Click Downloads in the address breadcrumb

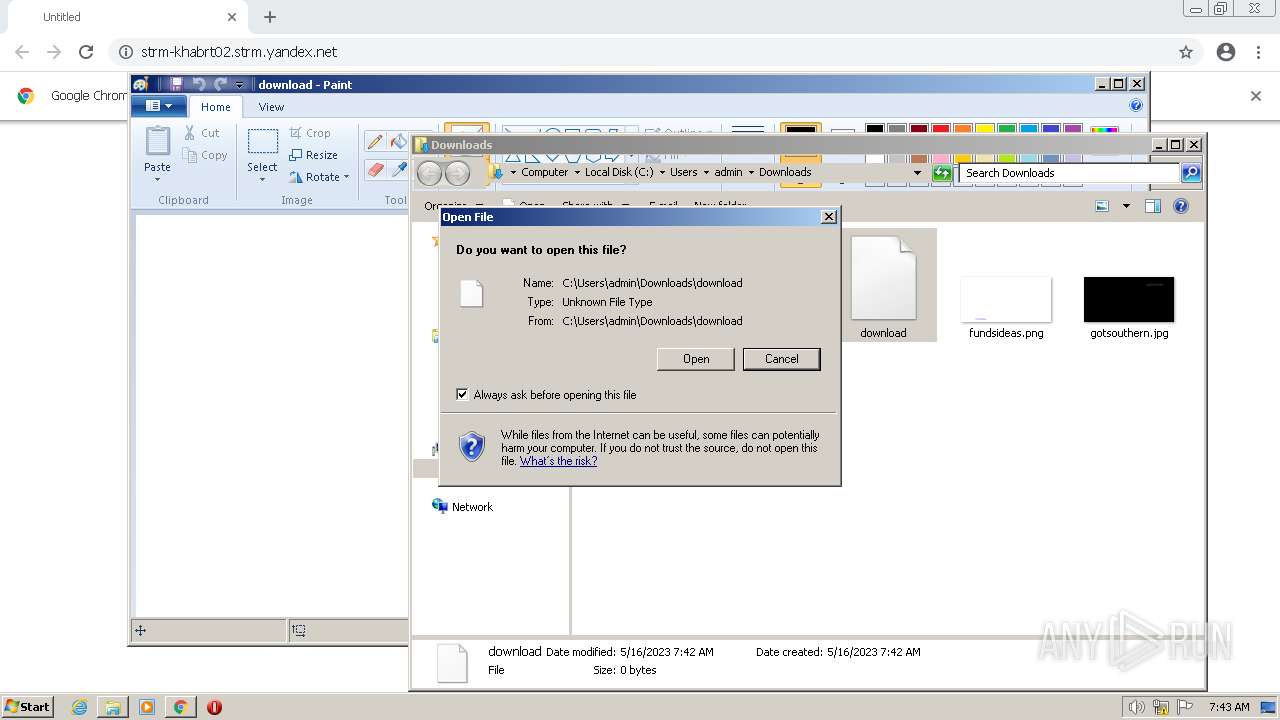coord(785,172)
